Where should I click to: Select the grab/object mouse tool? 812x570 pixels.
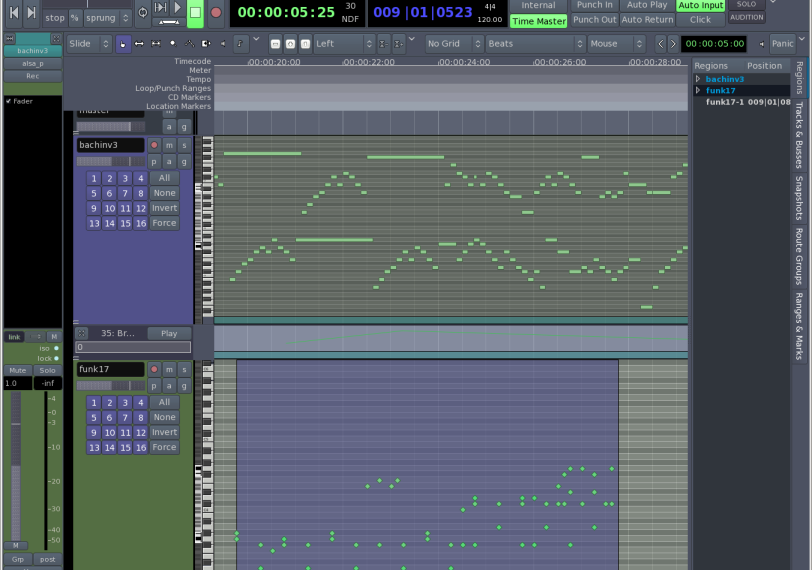point(122,44)
